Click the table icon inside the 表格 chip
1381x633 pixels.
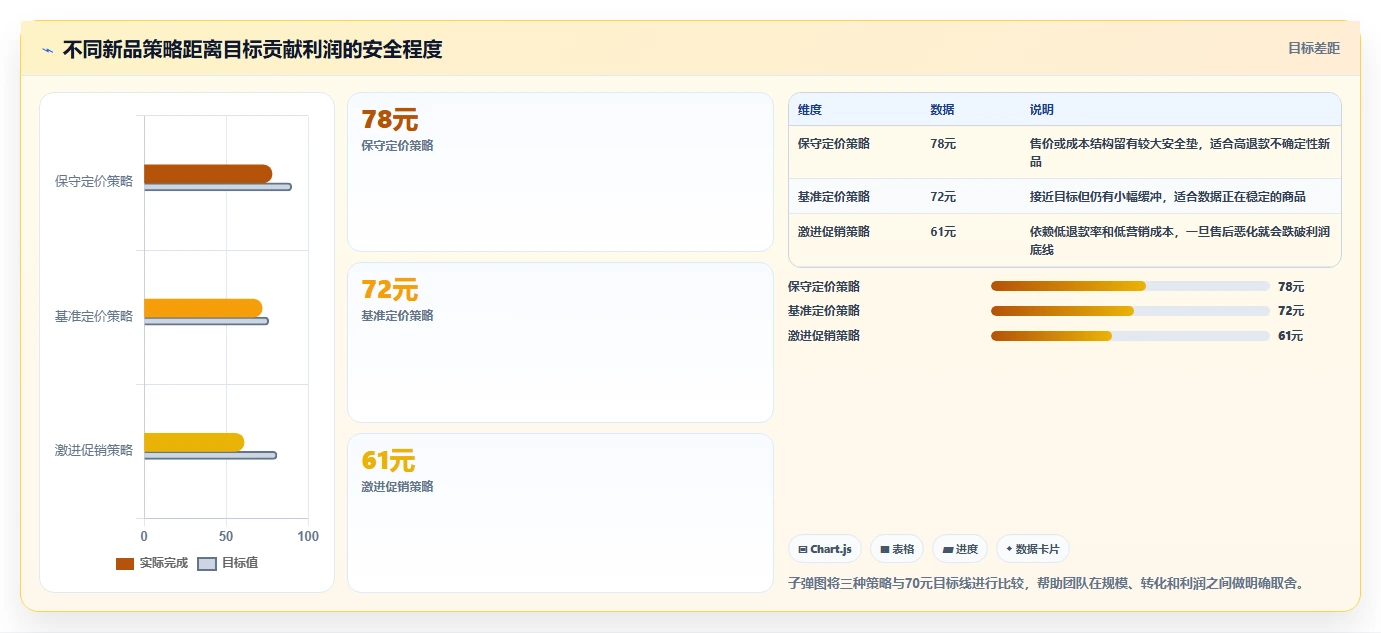point(885,549)
